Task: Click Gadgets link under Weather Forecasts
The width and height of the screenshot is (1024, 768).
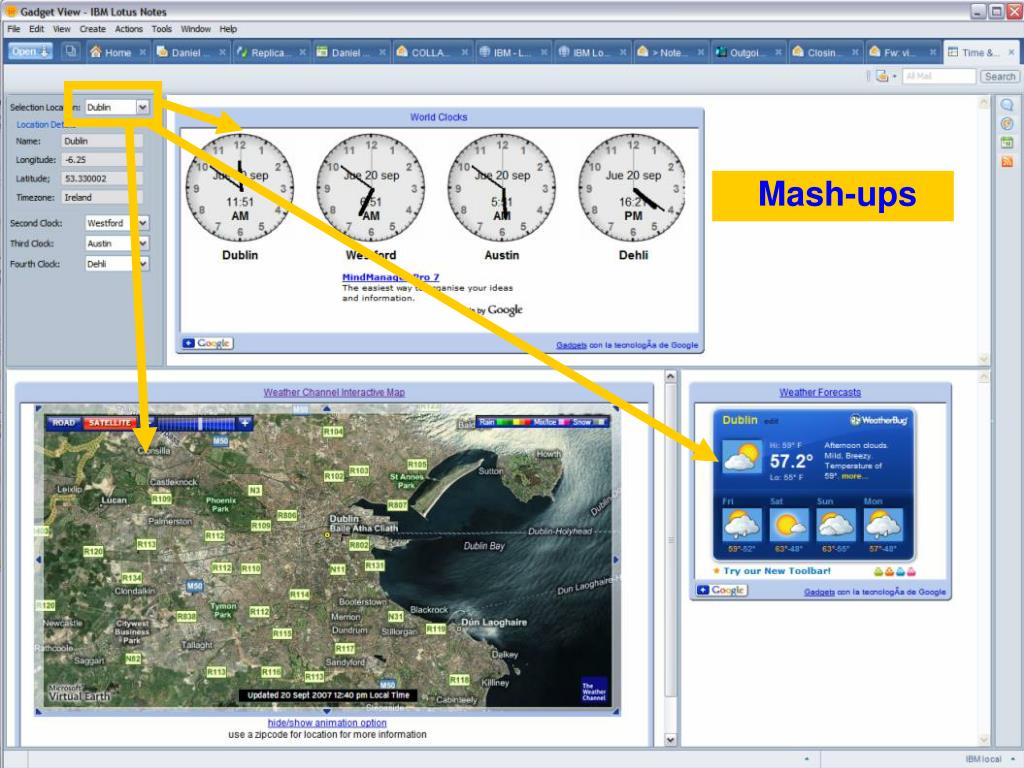Action: 819,592
